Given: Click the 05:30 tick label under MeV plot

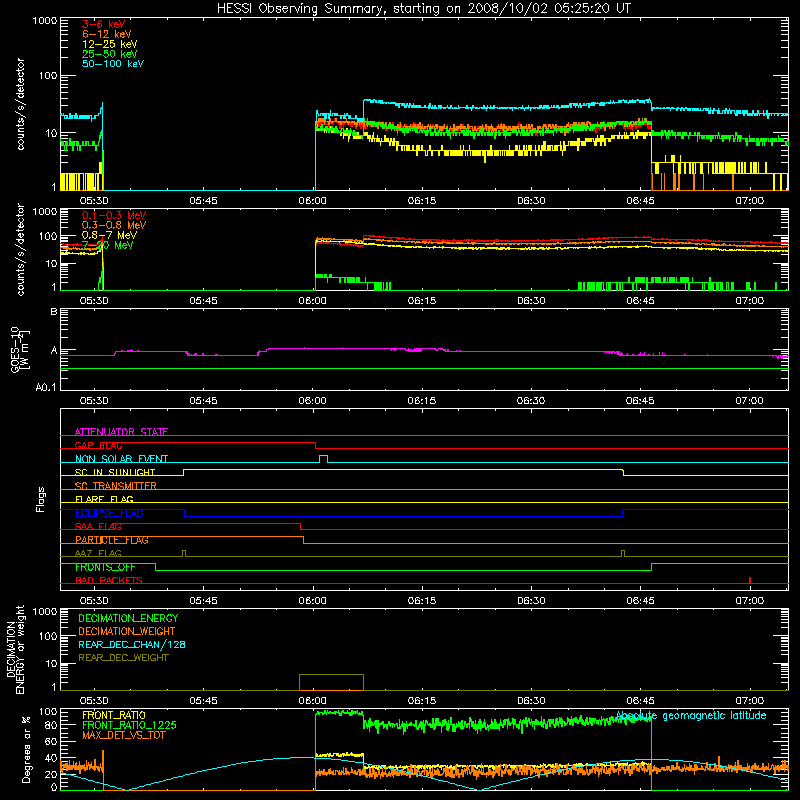Looking at the screenshot, I should 94,301.
